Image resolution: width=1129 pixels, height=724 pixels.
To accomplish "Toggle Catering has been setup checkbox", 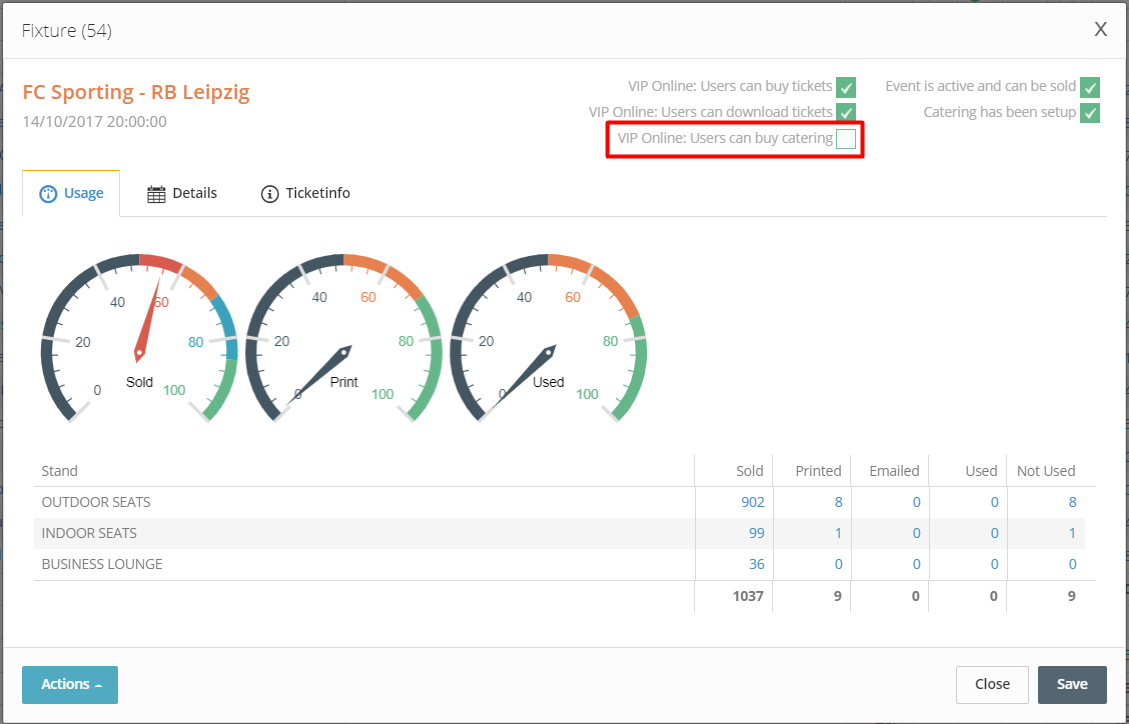I will (x=1090, y=113).
